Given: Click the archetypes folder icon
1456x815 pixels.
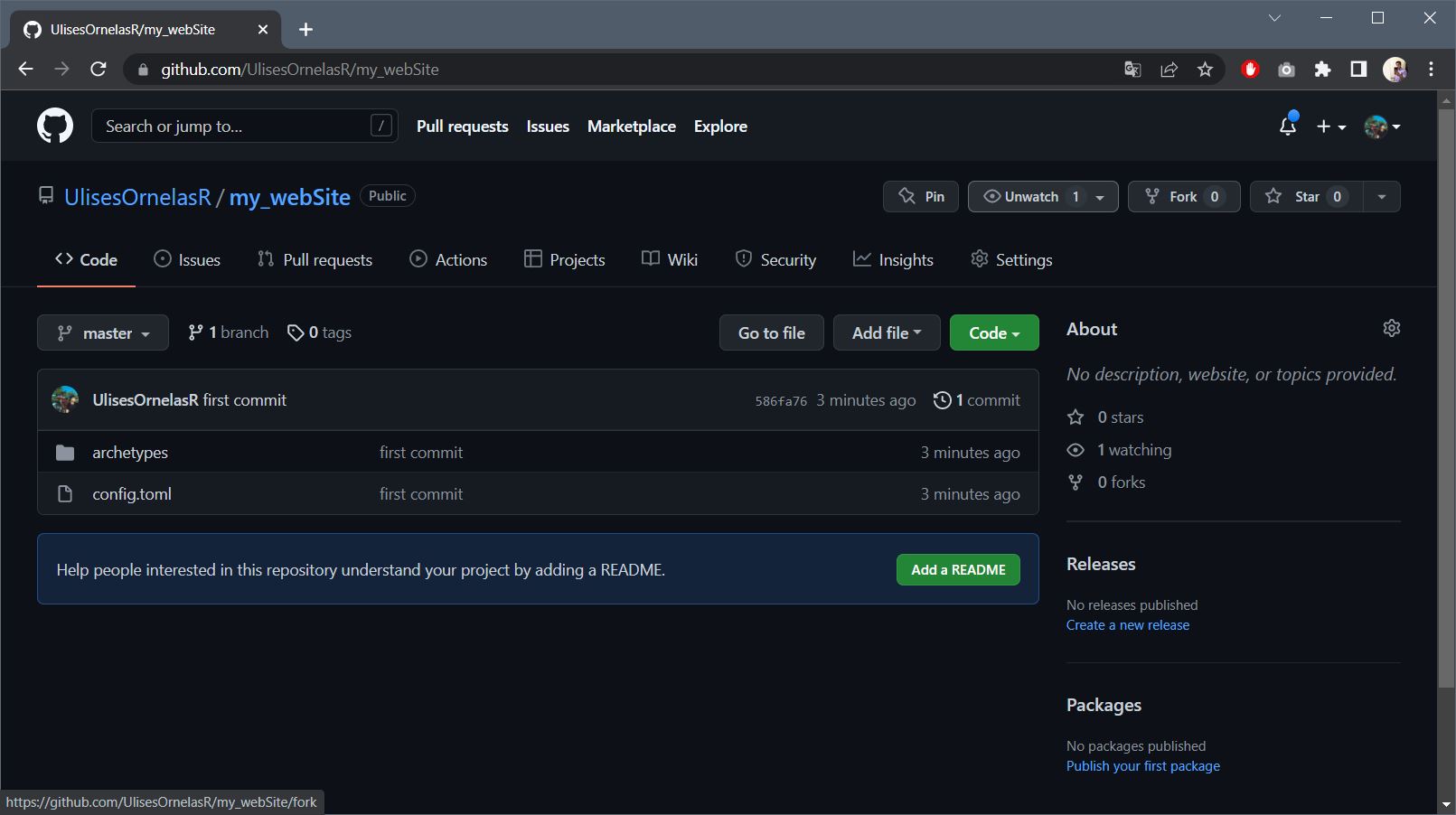Looking at the screenshot, I should tap(65, 453).
